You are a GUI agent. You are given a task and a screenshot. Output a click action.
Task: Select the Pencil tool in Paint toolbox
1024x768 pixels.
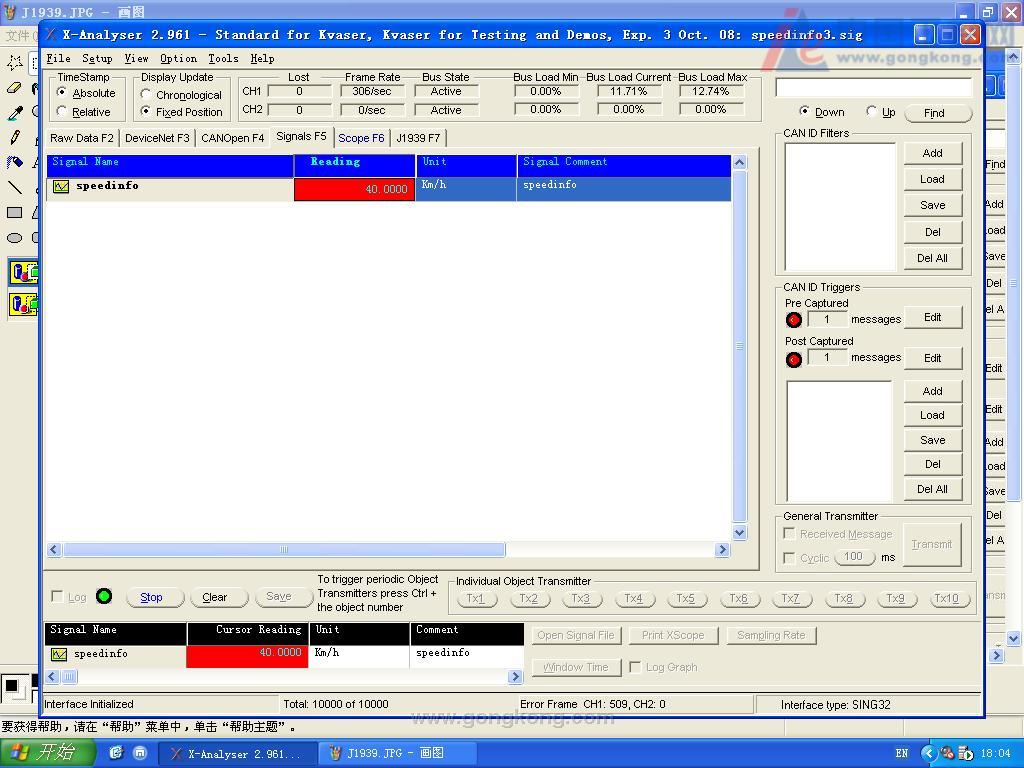coord(15,138)
